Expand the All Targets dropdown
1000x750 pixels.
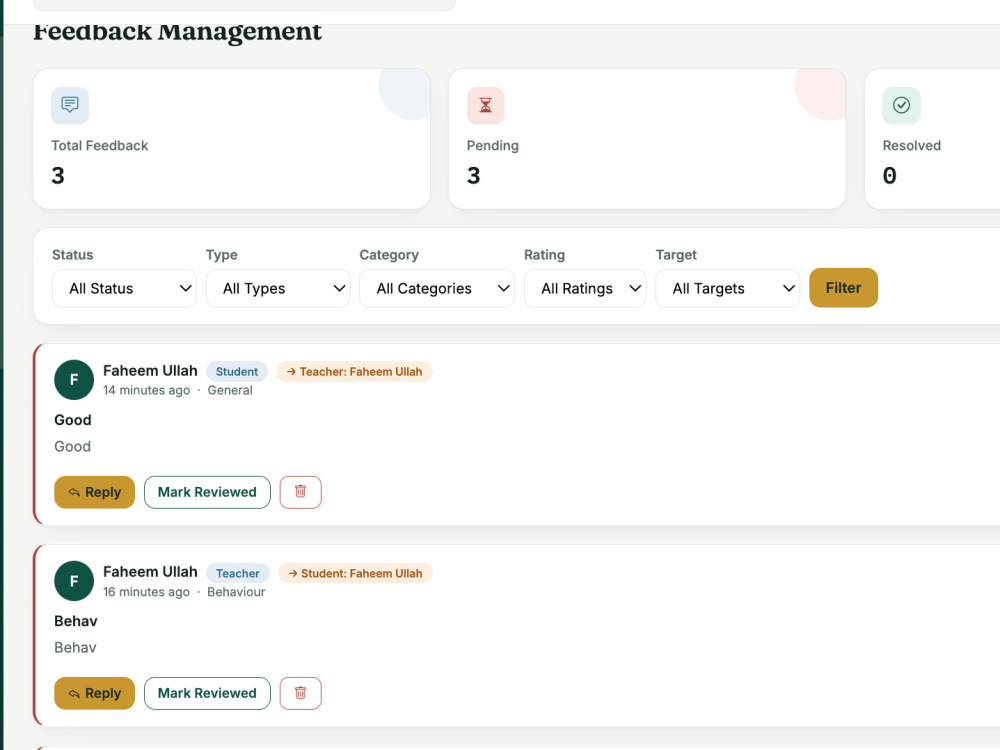[728, 288]
